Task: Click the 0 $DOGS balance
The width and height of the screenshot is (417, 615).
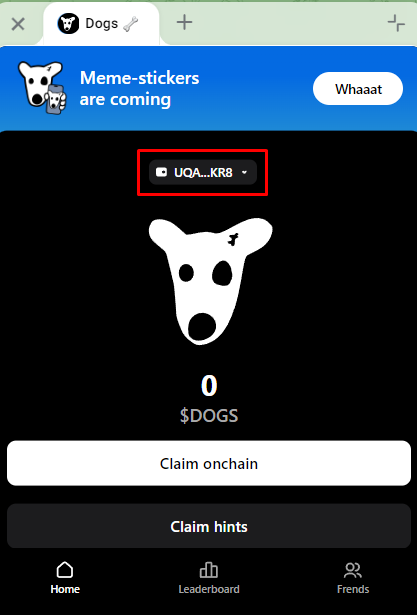Action: click(x=209, y=399)
